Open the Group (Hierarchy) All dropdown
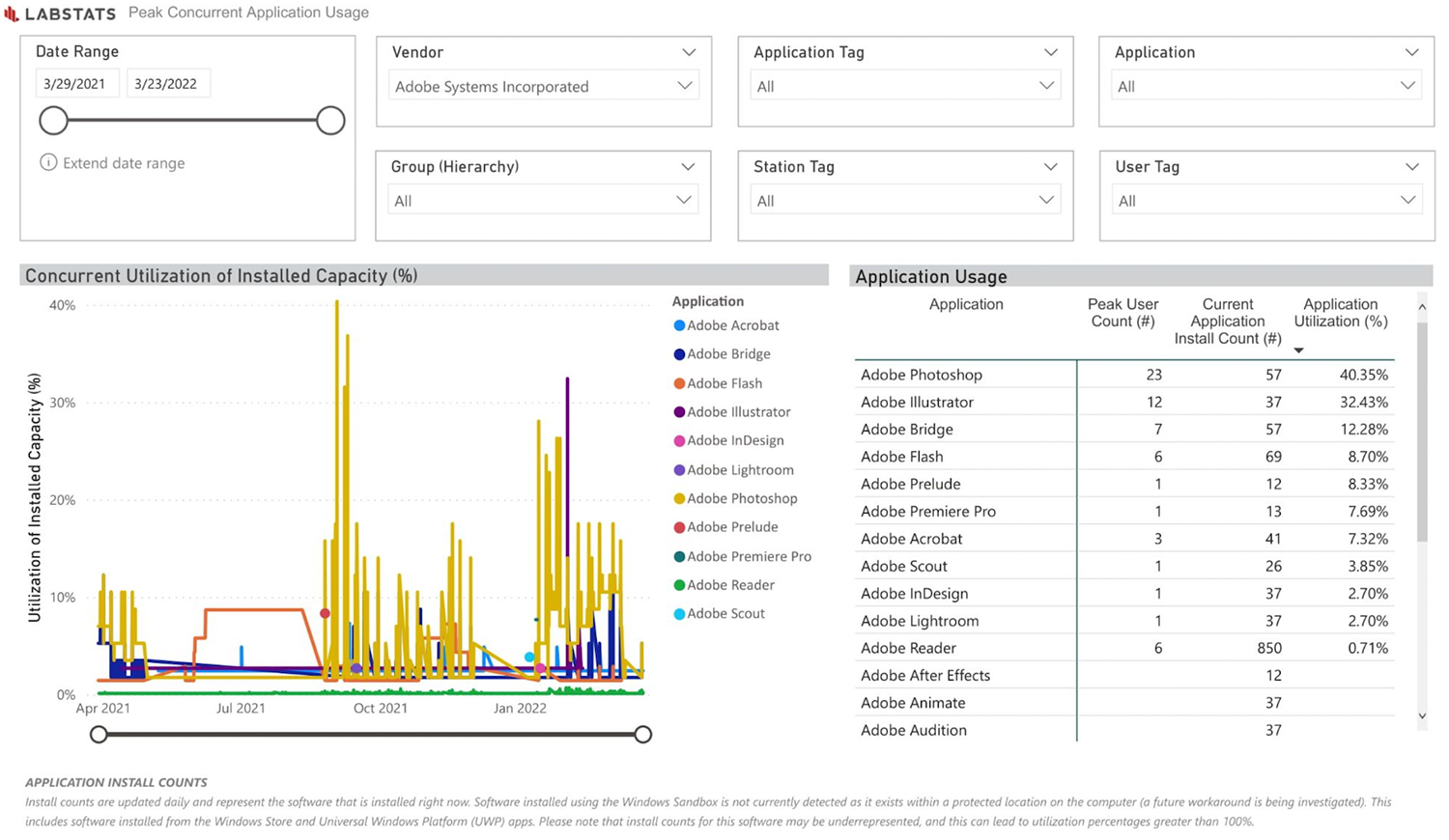Viewport: 1449px width, 840px height. pos(543,200)
